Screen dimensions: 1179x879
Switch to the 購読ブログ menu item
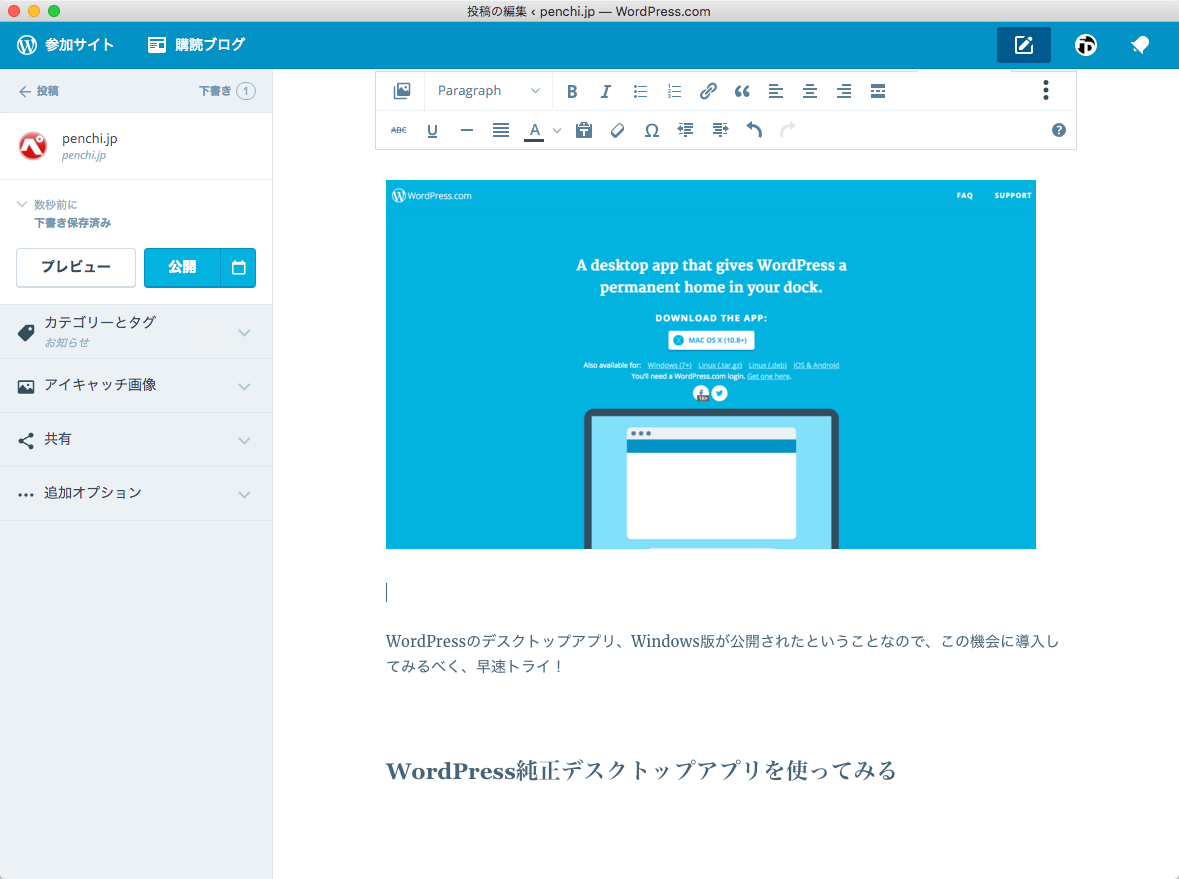[x=195, y=44]
